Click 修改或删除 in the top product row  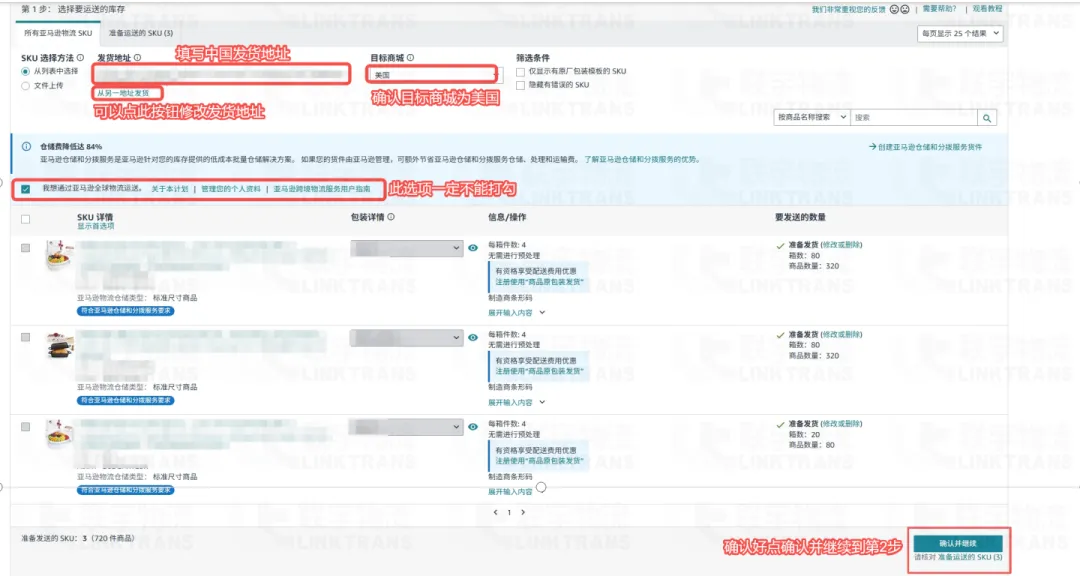(x=841, y=245)
